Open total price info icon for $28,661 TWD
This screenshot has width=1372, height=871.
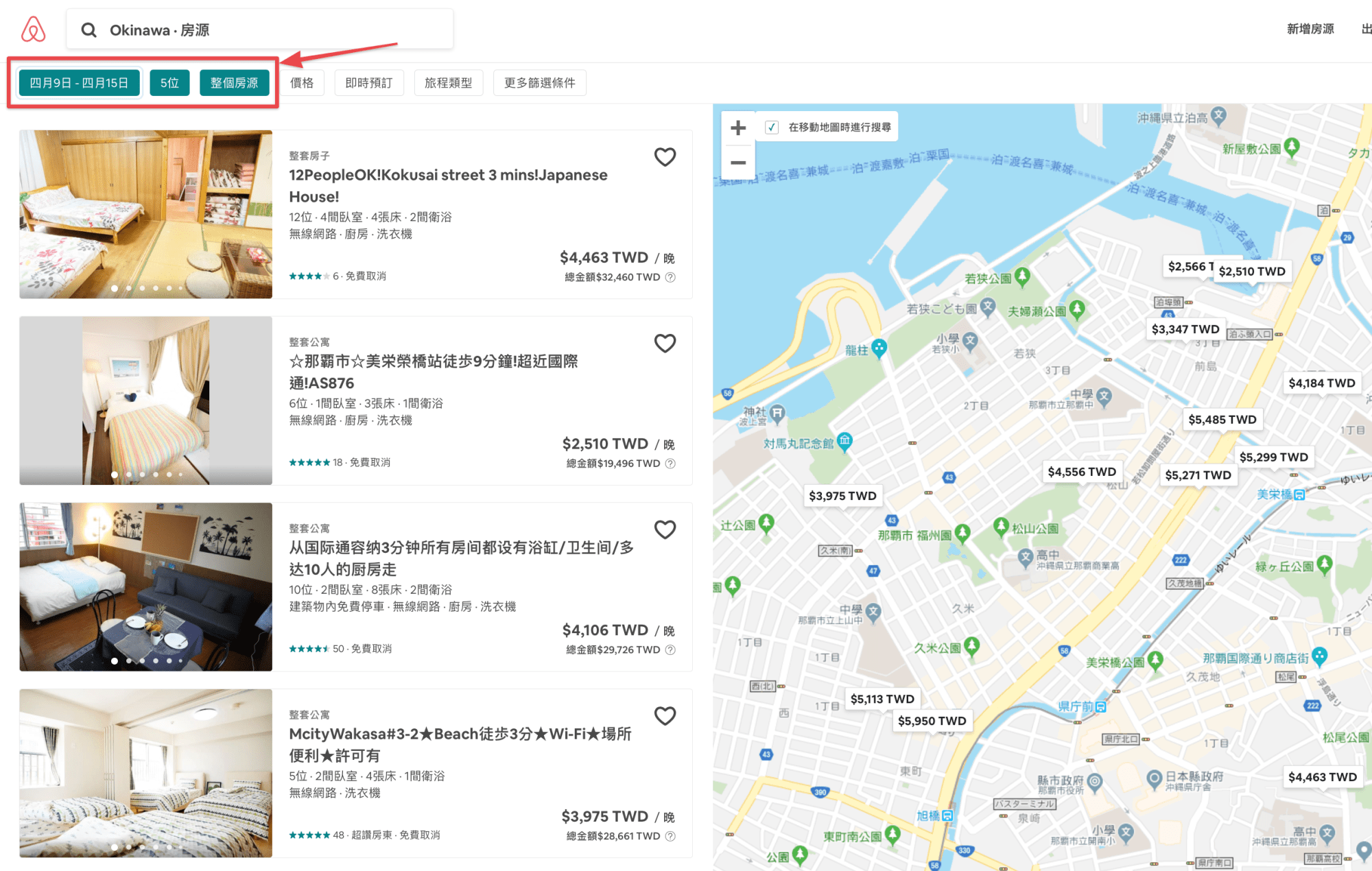(x=670, y=836)
